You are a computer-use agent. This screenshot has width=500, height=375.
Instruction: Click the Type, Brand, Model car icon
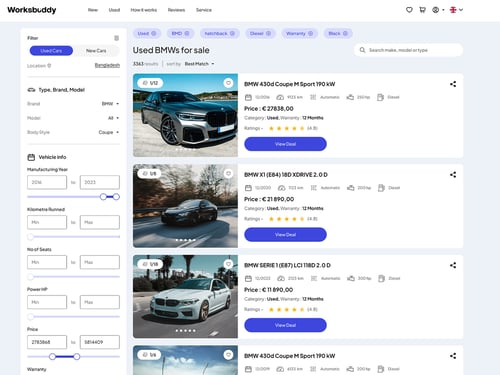point(31,90)
